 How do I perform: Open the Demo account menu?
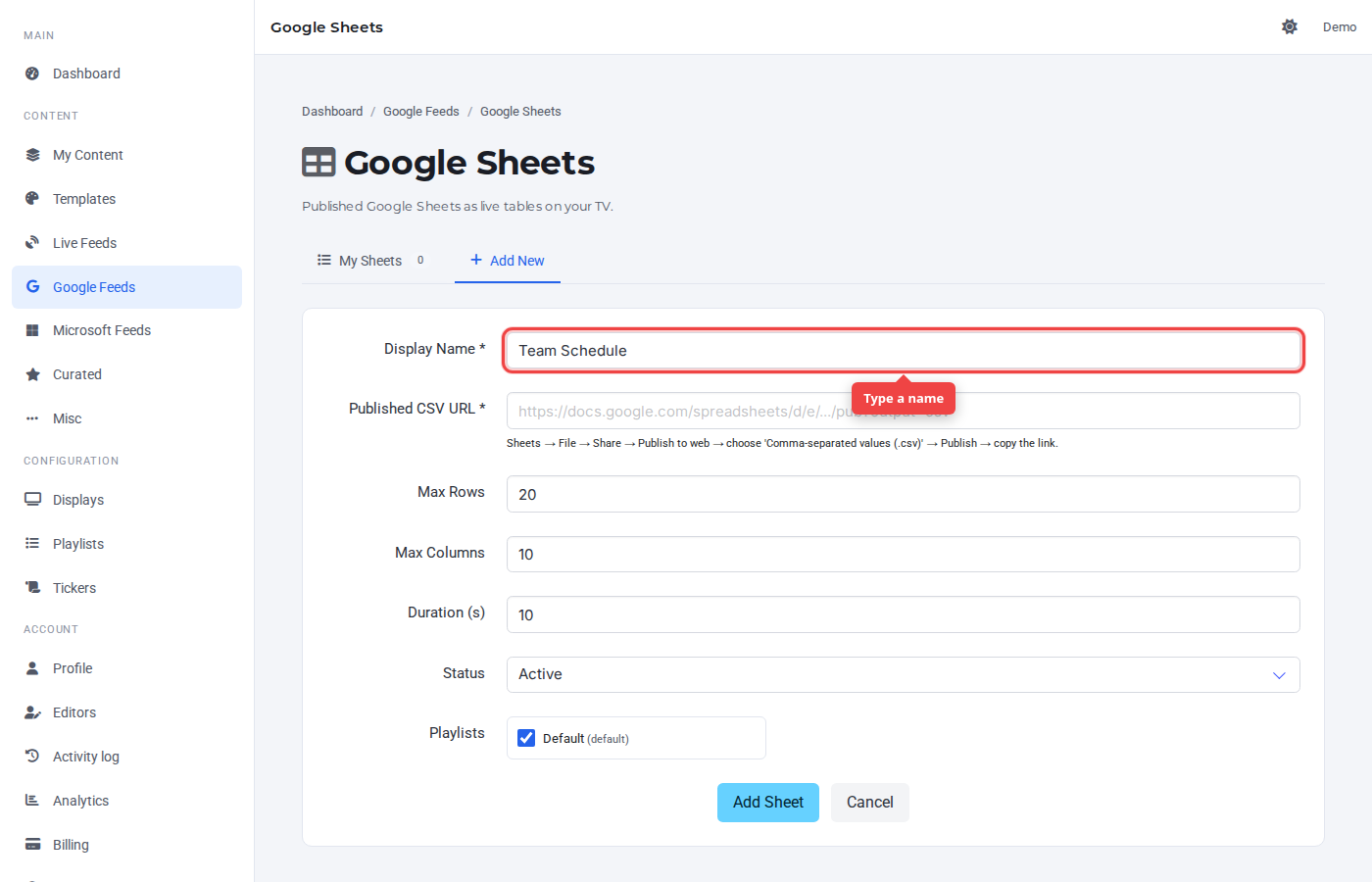point(1339,26)
